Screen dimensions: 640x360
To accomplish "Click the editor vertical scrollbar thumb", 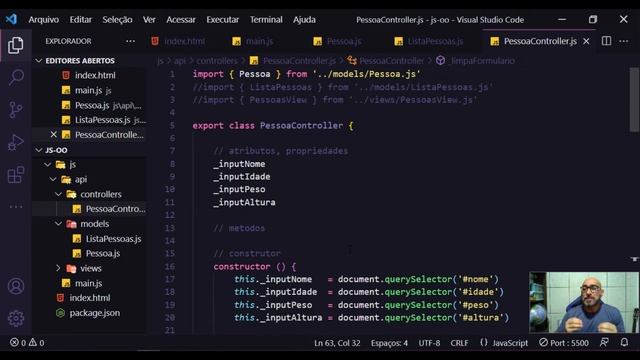I will [x=634, y=100].
